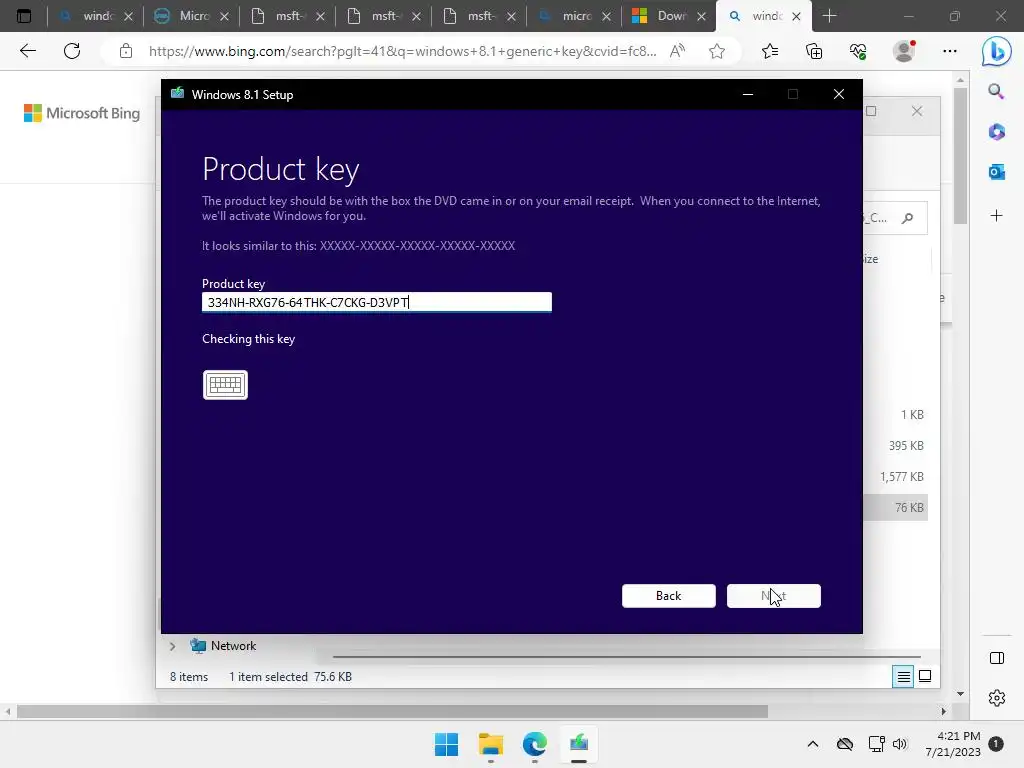Open Tab actions menu icon
This screenshot has height=768, width=1024.
[x=24, y=16]
